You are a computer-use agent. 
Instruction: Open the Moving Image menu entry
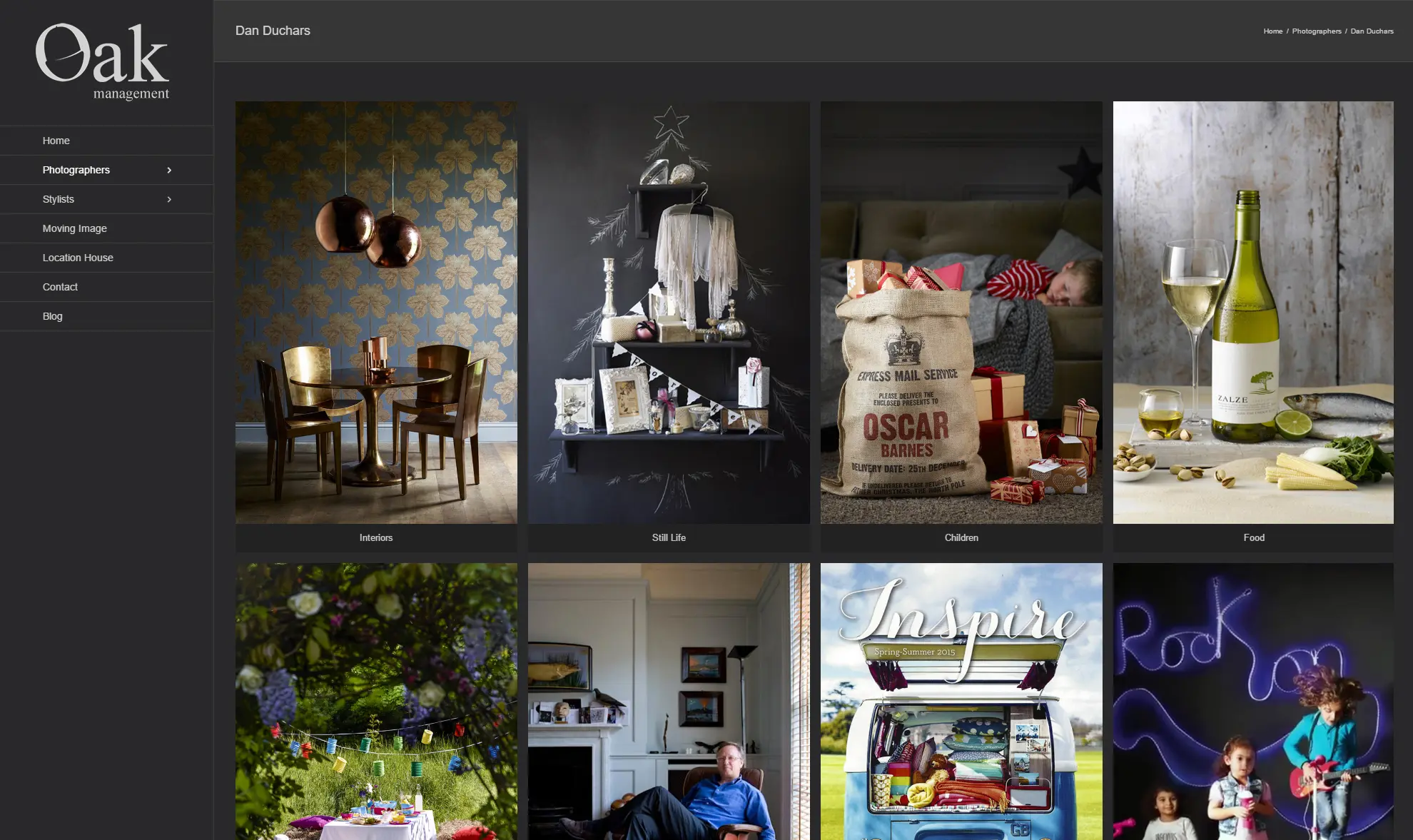point(74,228)
